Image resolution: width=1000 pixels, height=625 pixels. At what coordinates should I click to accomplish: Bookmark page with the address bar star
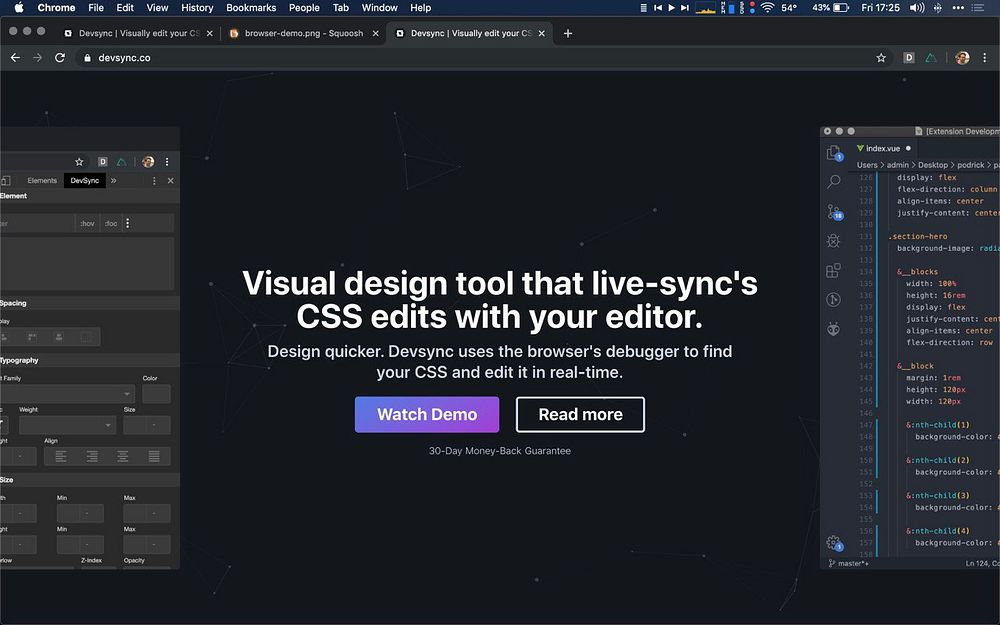pyautogui.click(x=881, y=57)
